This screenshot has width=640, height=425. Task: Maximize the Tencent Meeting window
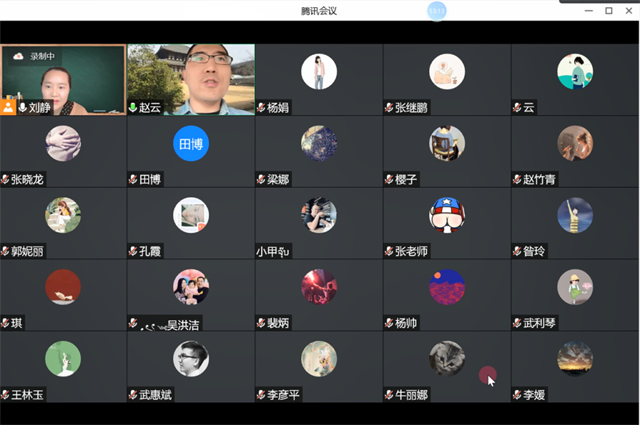(608, 10)
